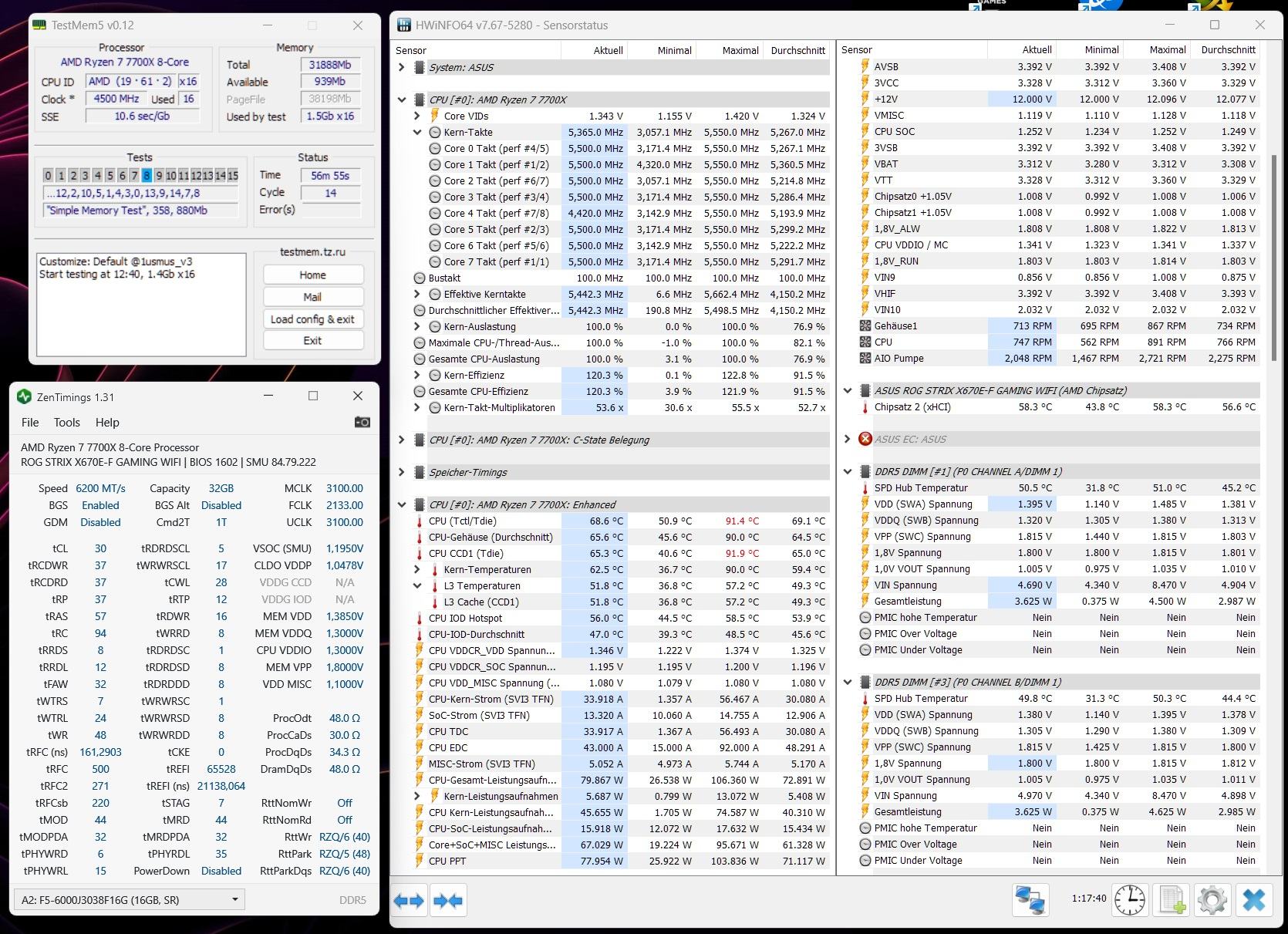Open the Tools menu in ZenTimings
This screenshot has width=1288, height=934.
point(67,422)
